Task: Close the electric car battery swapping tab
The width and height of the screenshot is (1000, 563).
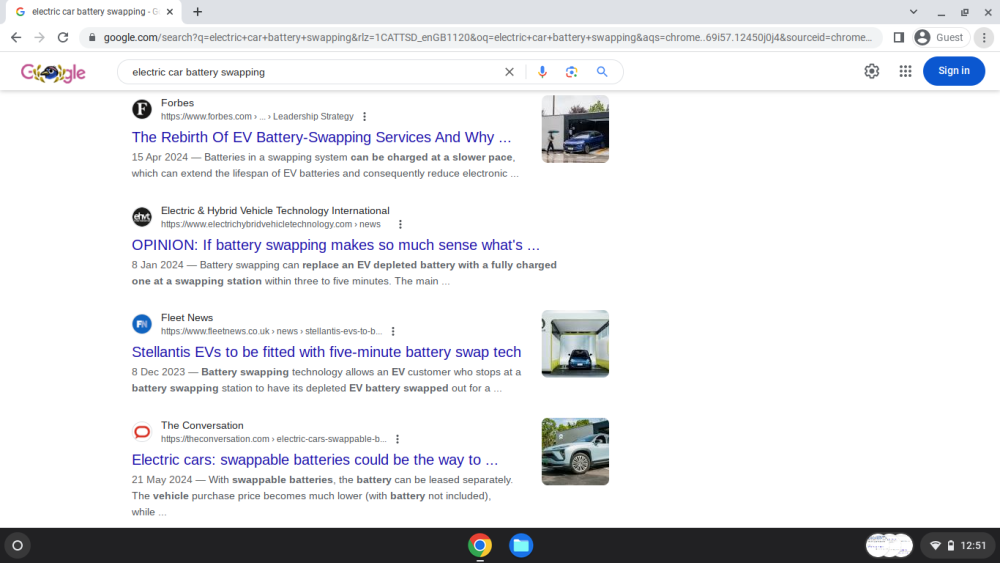Action: 170,11
